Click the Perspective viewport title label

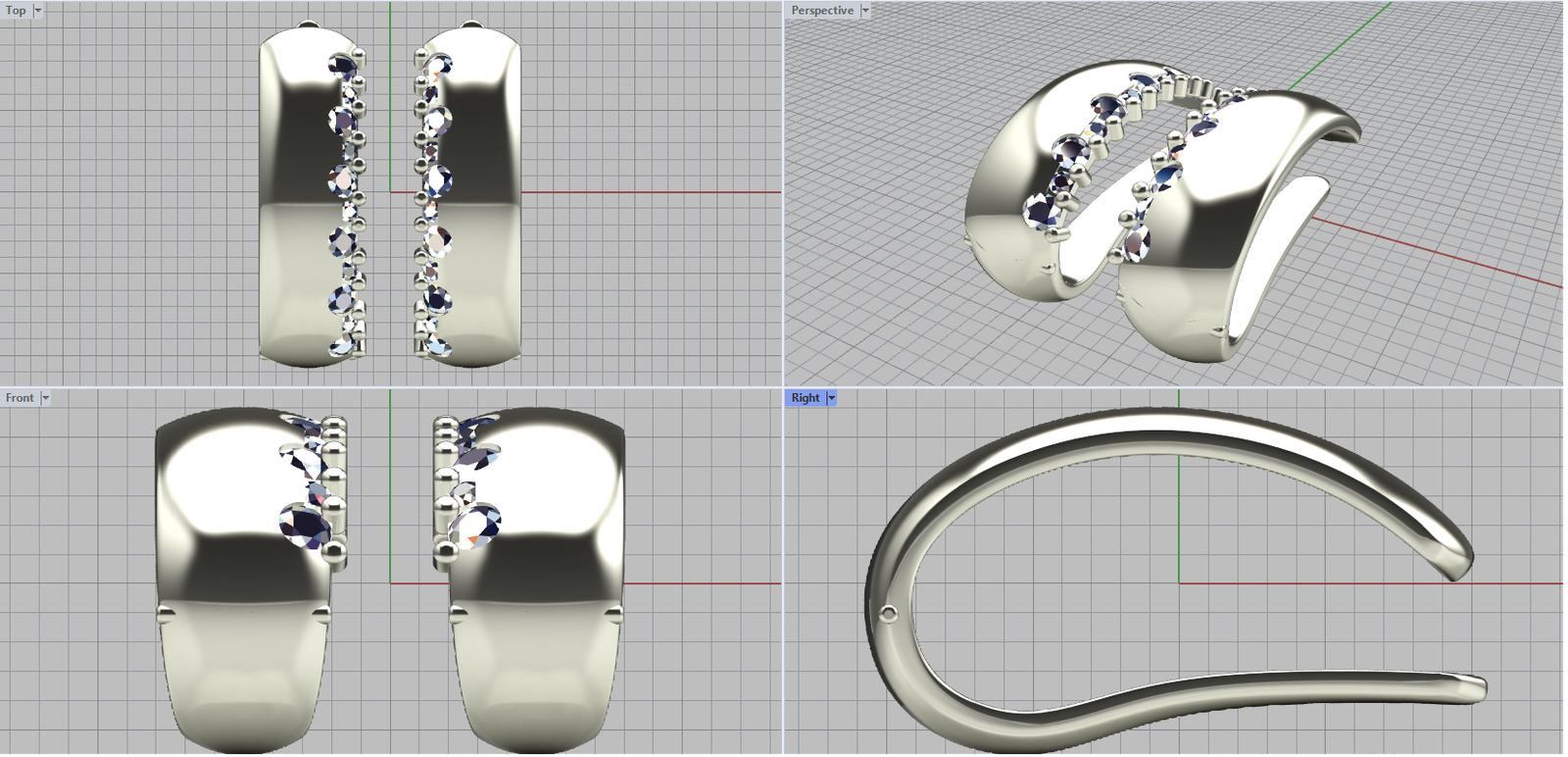tap(821, 11)
